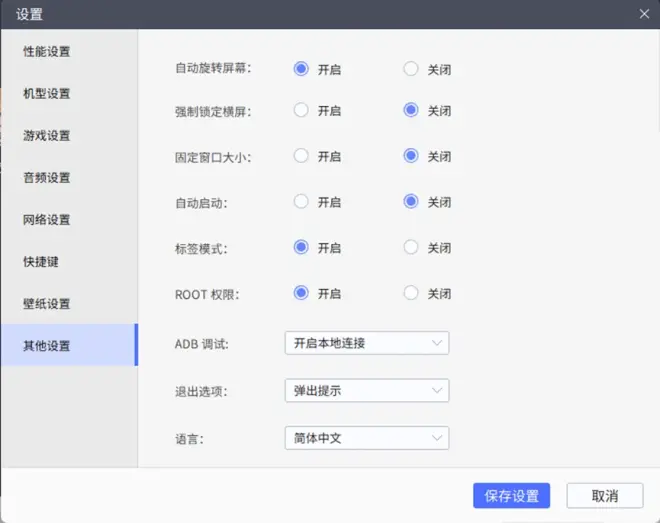
Task: Select 关闭 for 自动启动
Action: [411, 202]
